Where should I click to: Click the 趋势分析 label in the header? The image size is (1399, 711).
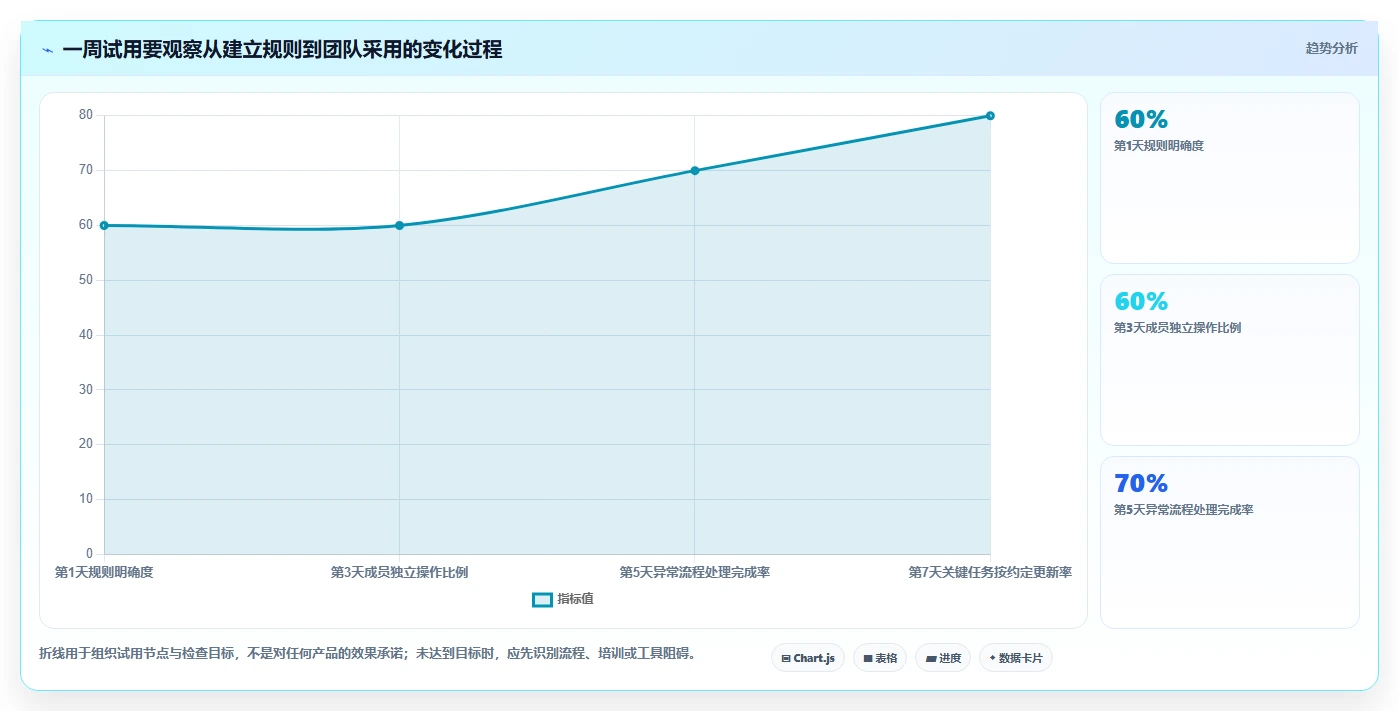click(x=1331, y=48)
